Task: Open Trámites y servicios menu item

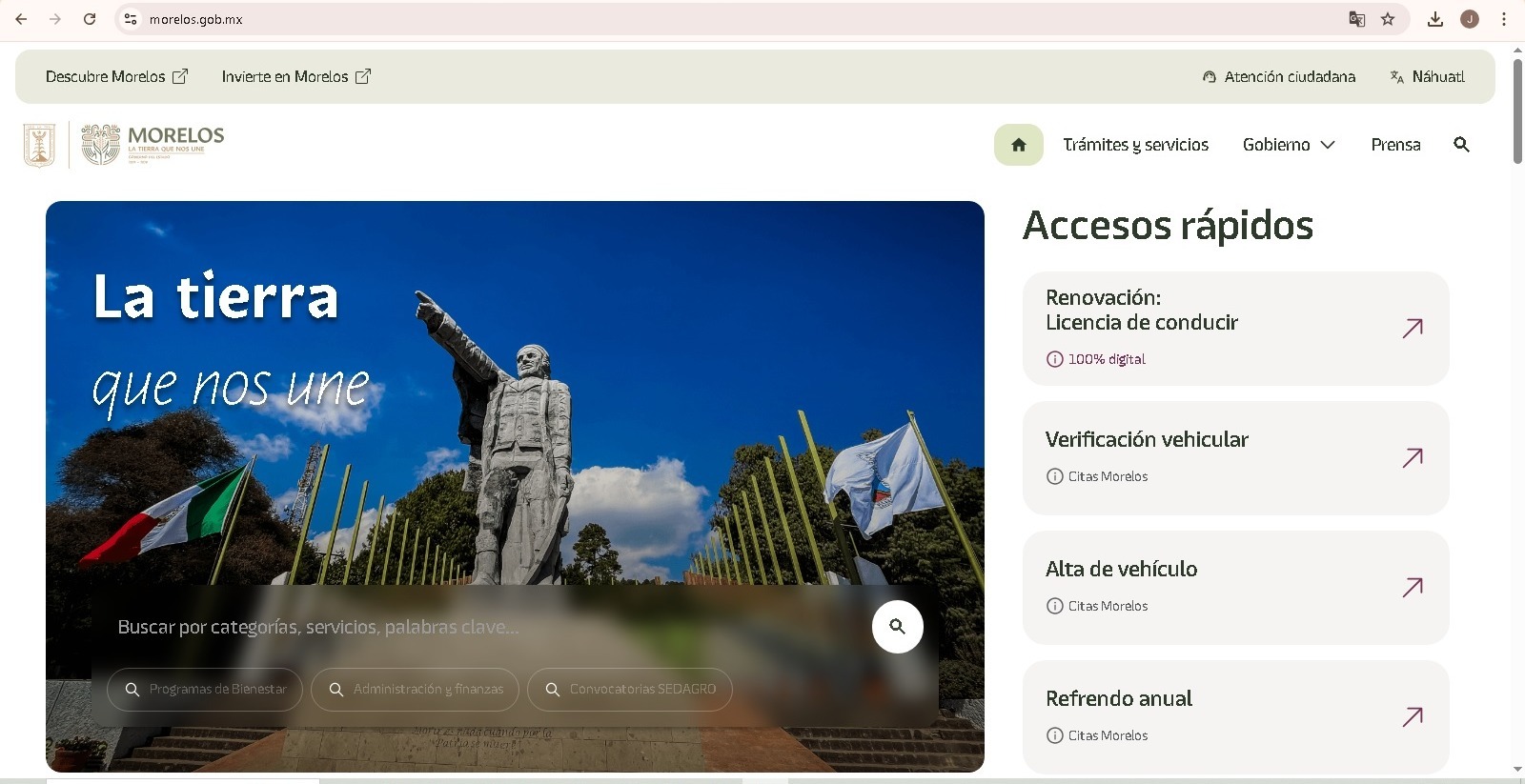Action: 1135,145
